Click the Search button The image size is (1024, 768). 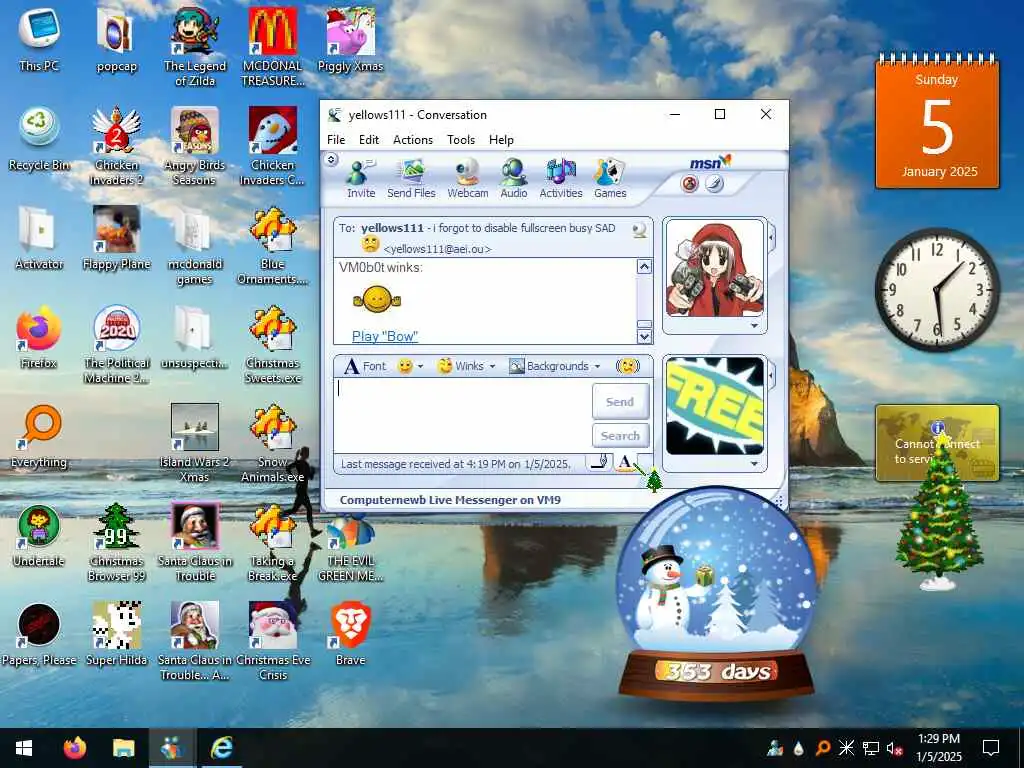(620, 436)
